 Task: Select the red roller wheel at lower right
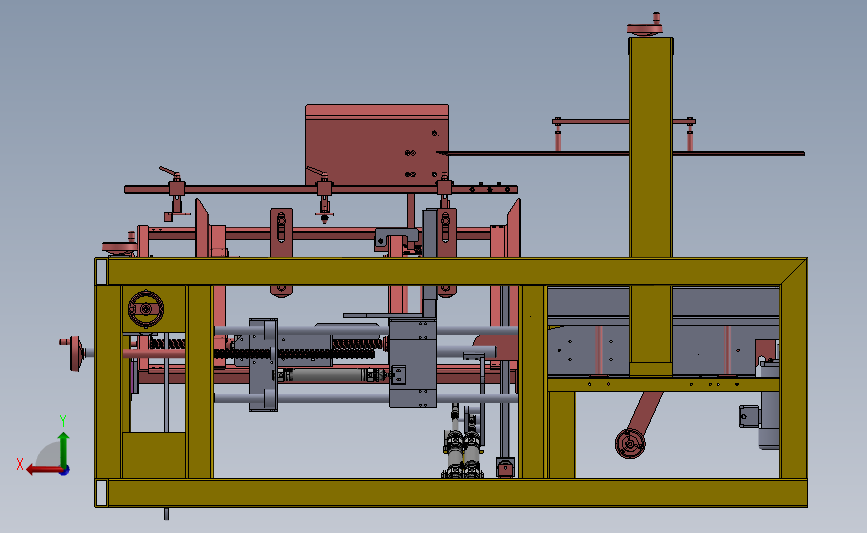point(630,443)
